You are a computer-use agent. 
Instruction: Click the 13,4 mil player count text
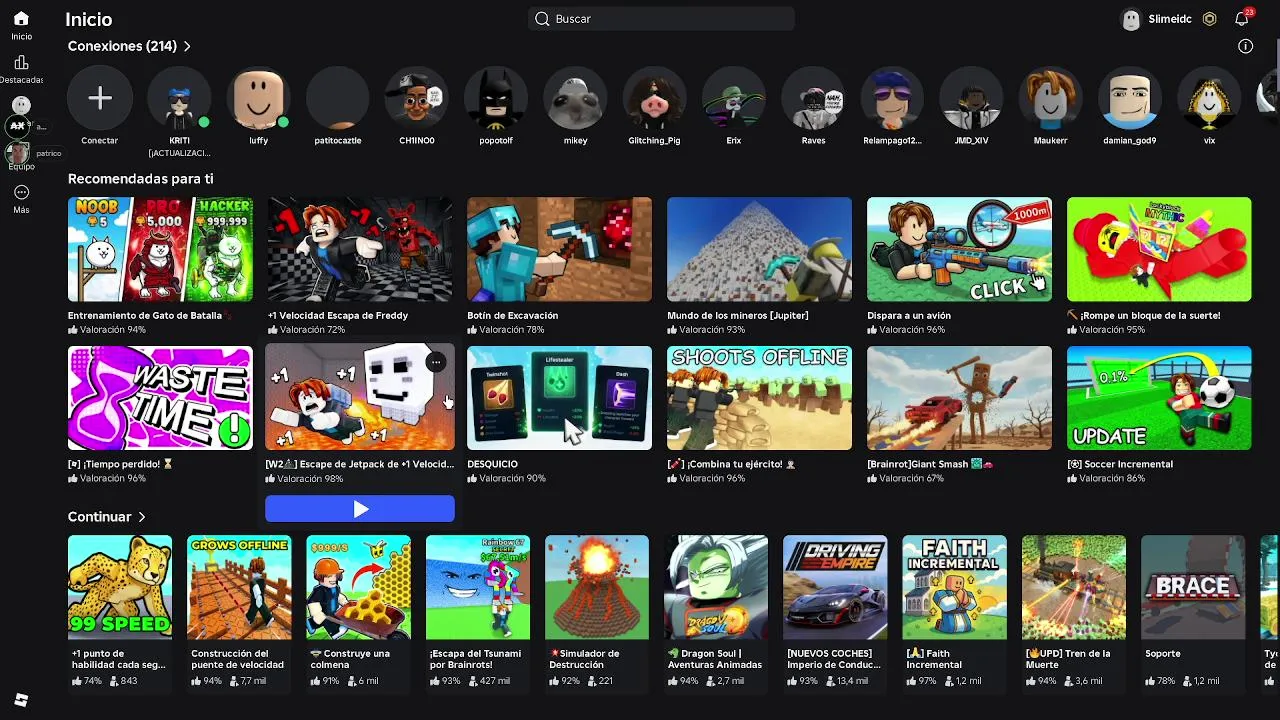(x=852, y=681)
